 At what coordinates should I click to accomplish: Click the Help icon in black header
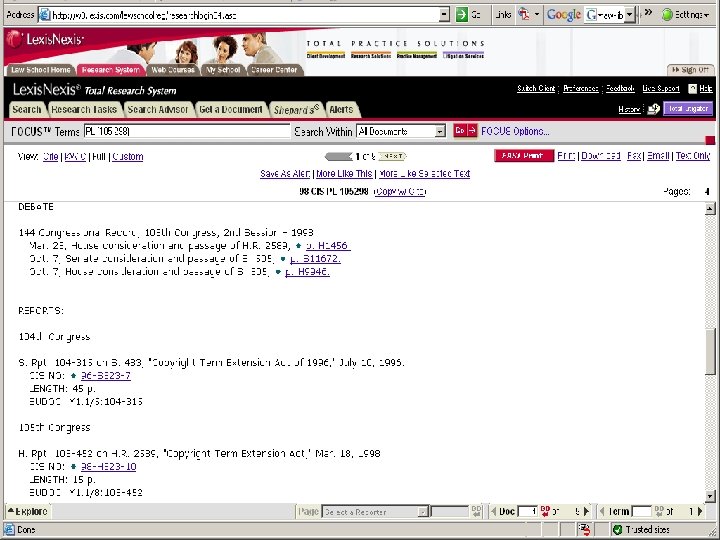tap(692, 89)
